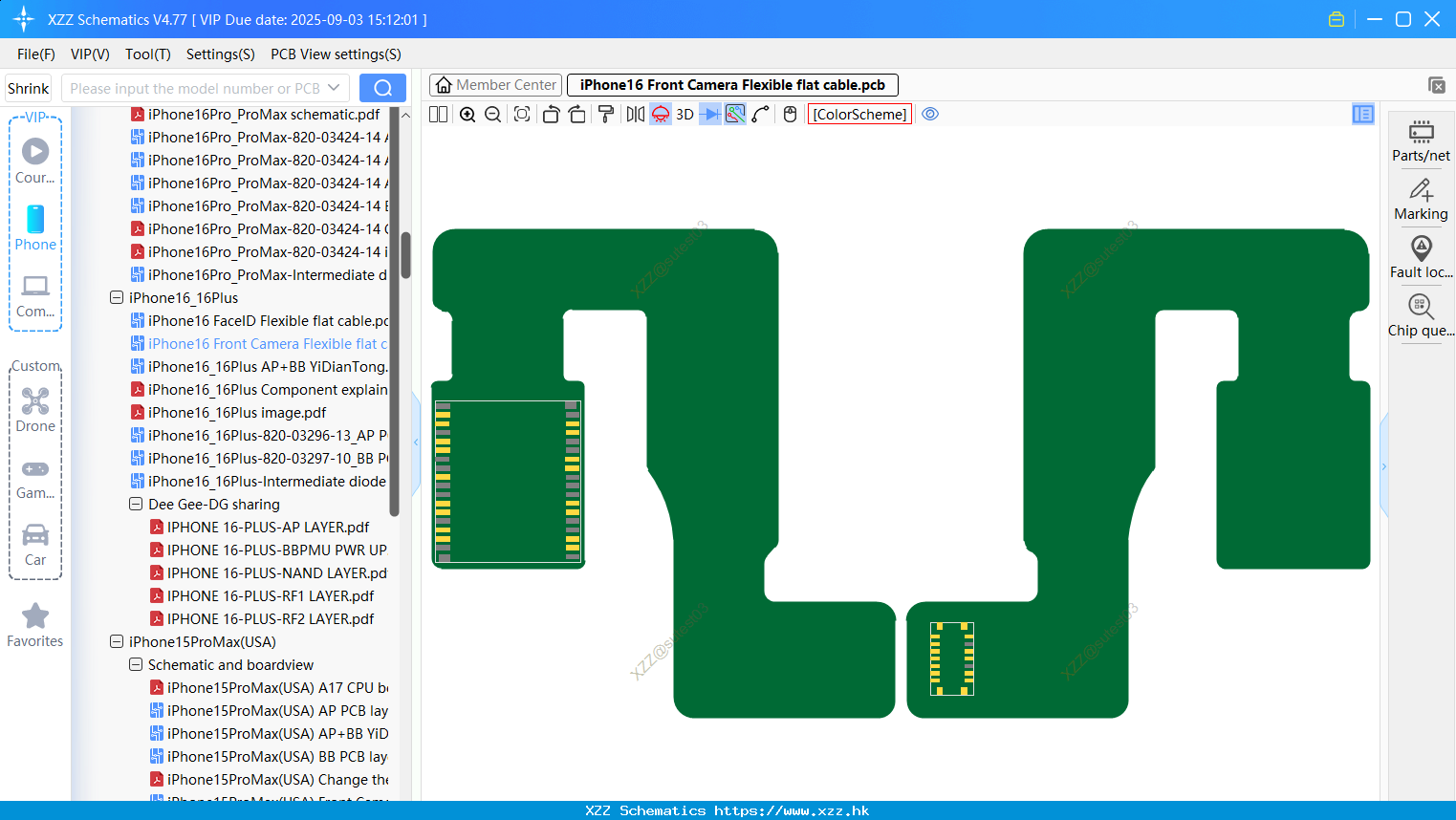Open the PCB View settings menu
The height and width of the screenshot is (820, 1456).
pos(336,54)
